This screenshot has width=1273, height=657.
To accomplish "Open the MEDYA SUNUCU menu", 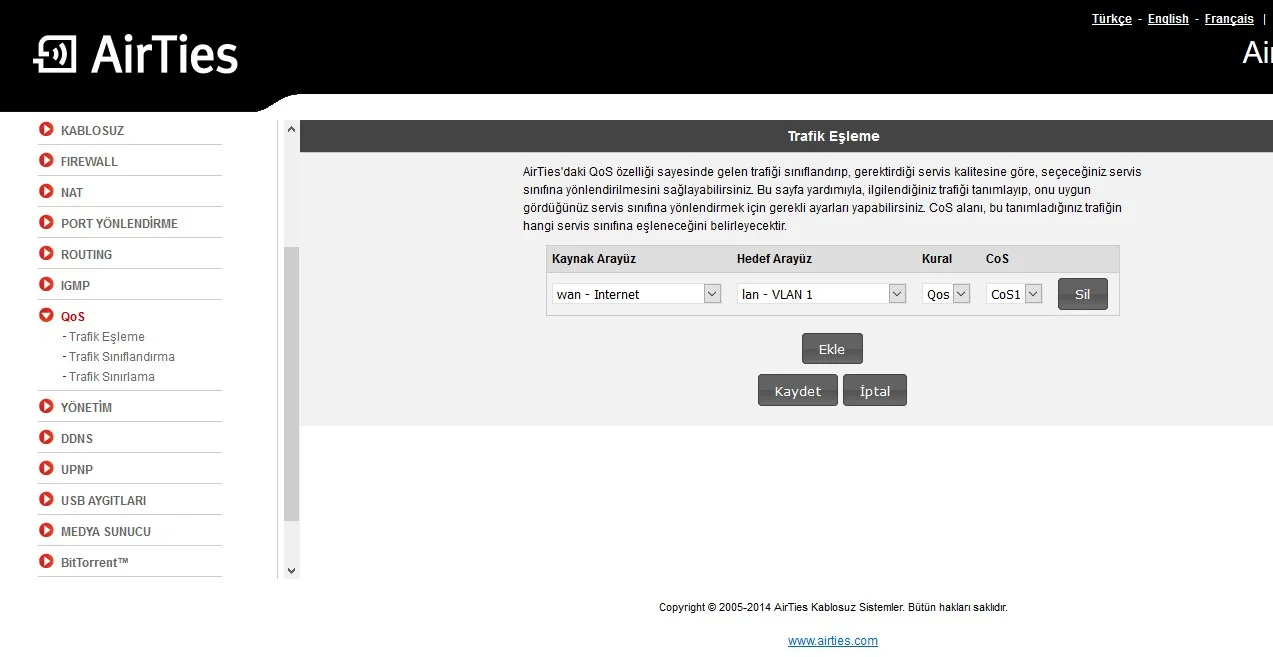I will click(106, 532).
